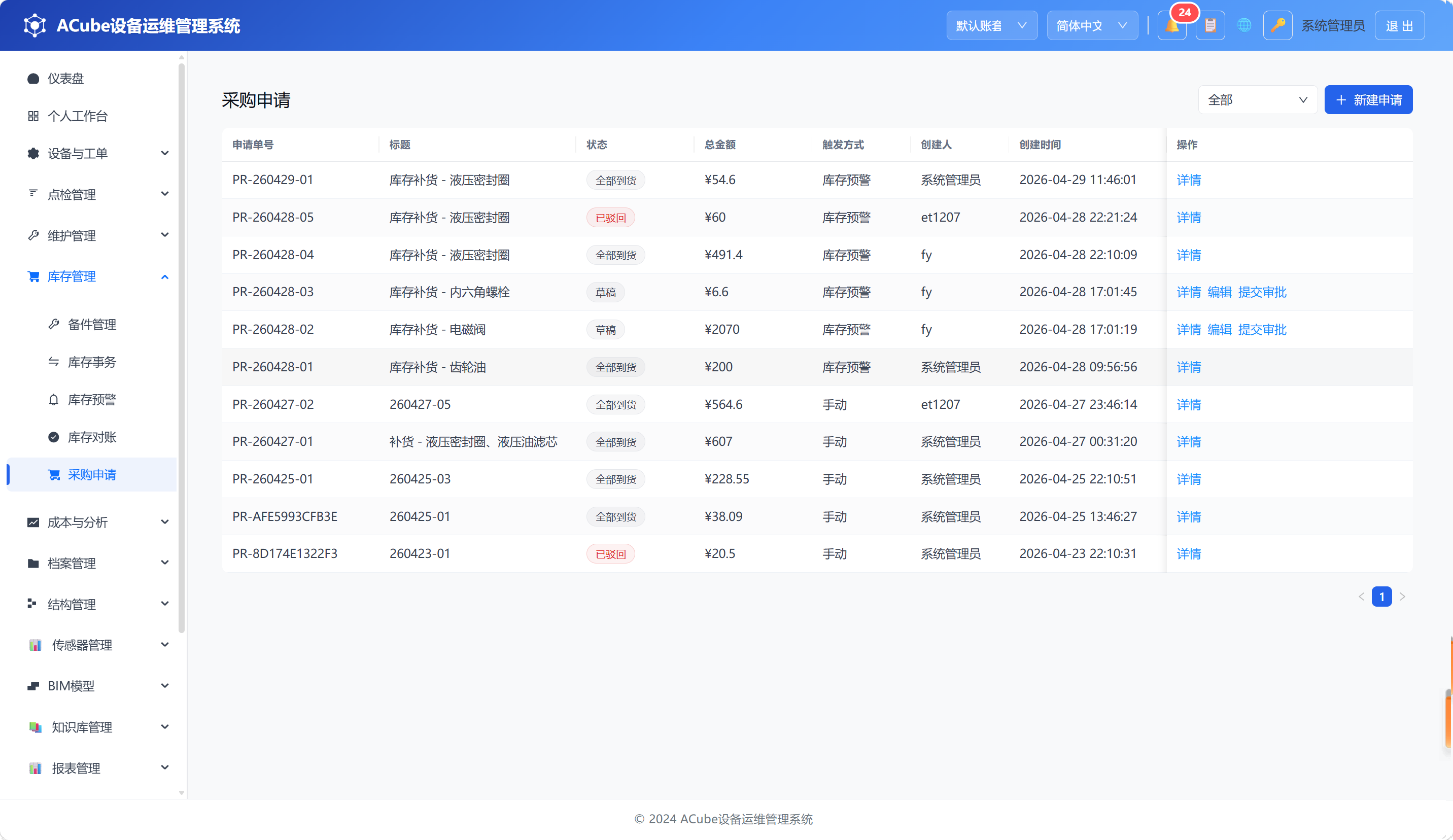Click 编辑 for PR-260428-03
1453x840 pixels.
[x=1219, y=292]
